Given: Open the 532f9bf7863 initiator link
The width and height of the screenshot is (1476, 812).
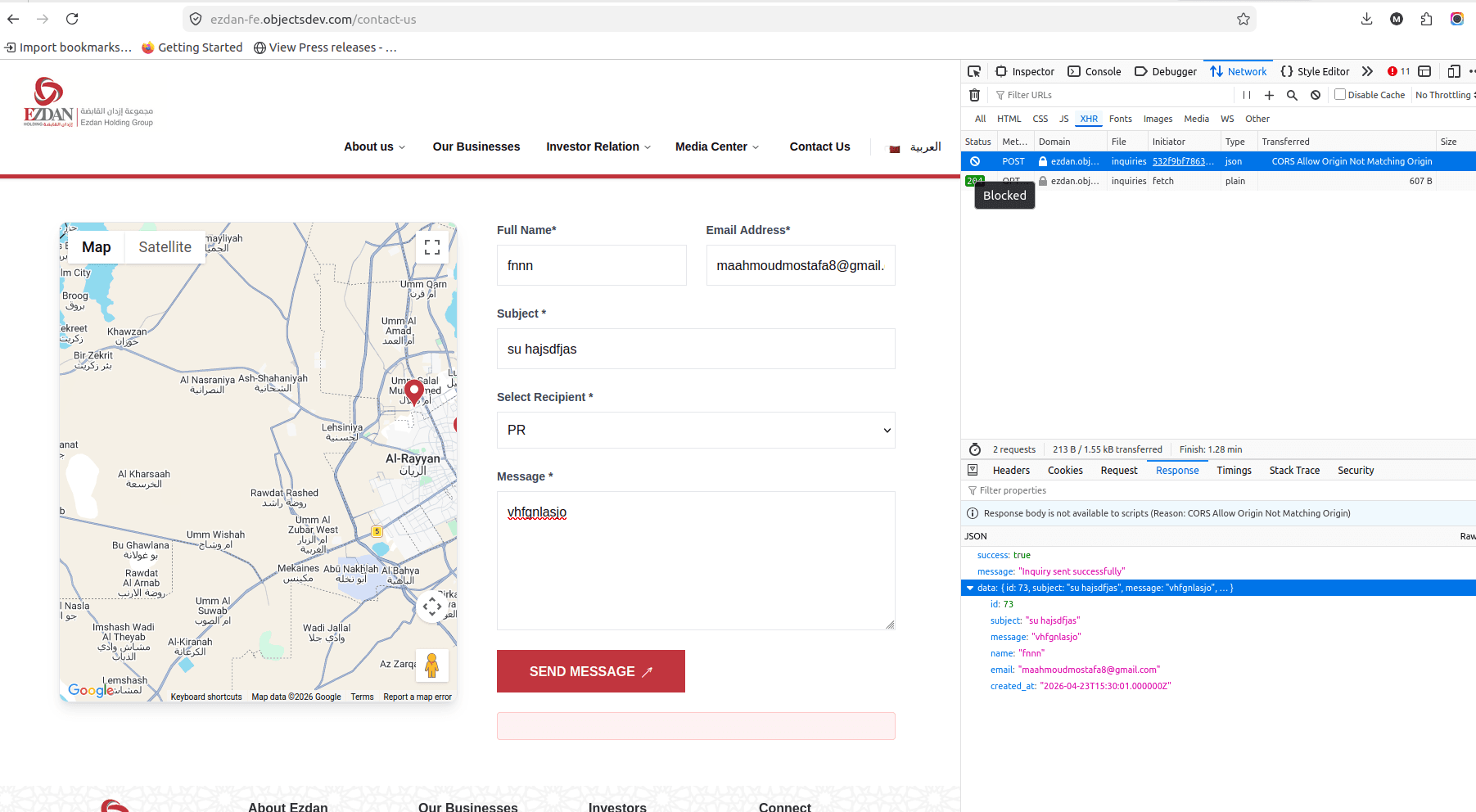Looking at the screenshot, I should (1183, 161).
